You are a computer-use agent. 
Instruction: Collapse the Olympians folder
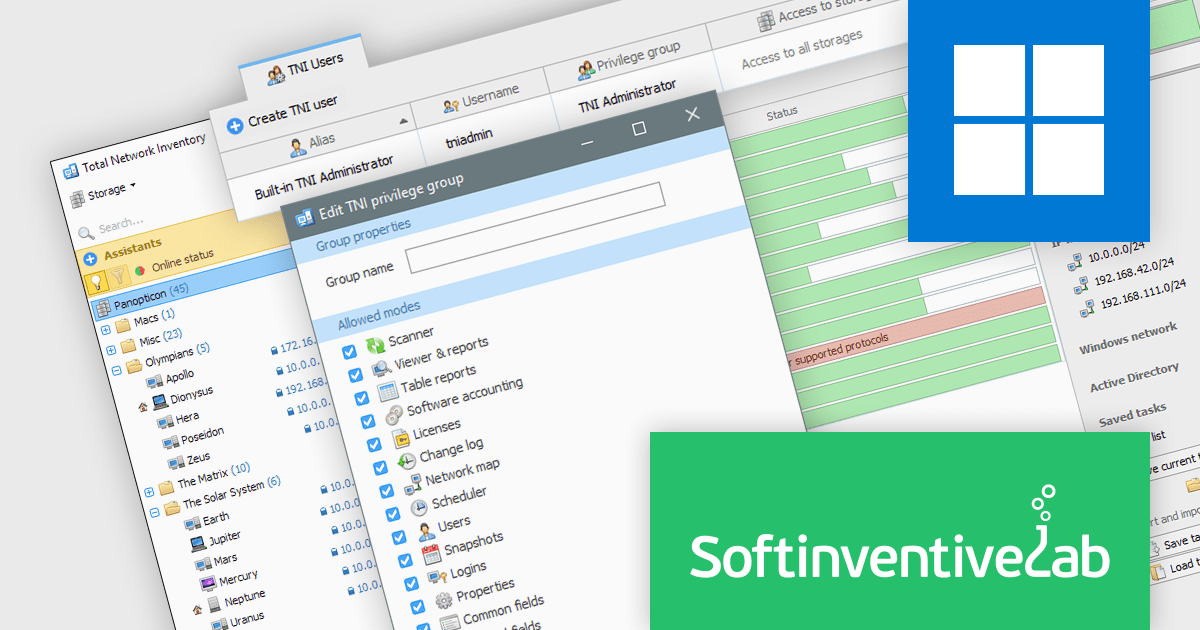116,368
